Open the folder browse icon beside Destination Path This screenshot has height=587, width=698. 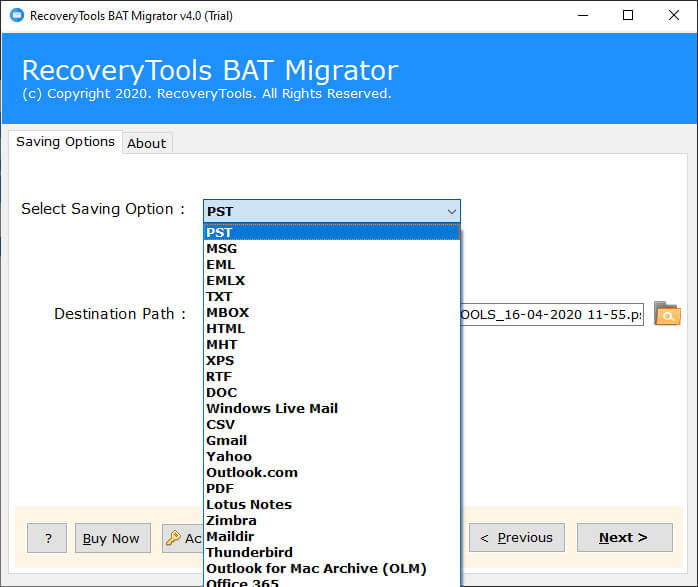tap(667, 314)
